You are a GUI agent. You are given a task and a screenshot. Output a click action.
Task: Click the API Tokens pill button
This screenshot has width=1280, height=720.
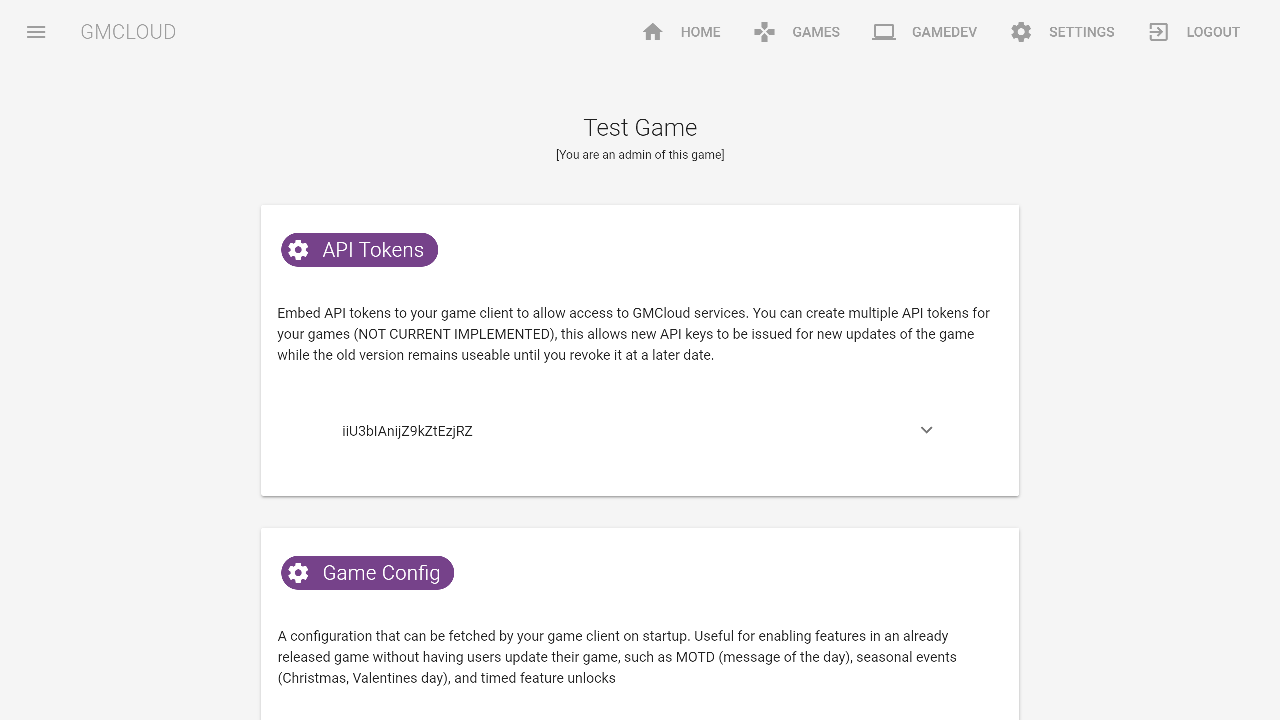[359, 250]
